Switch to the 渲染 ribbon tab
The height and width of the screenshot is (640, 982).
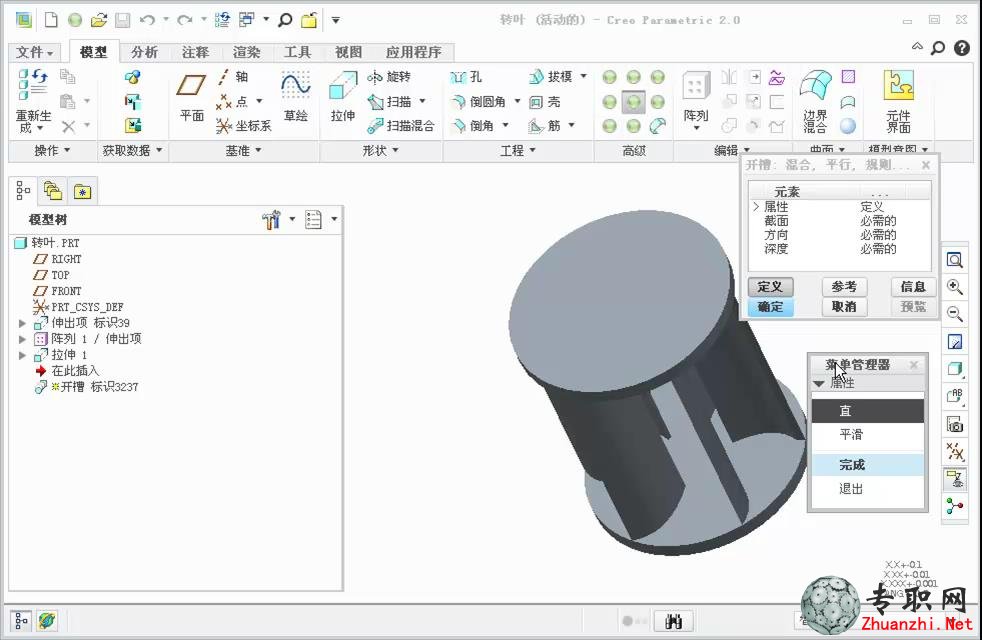click(x=246, y=52)
